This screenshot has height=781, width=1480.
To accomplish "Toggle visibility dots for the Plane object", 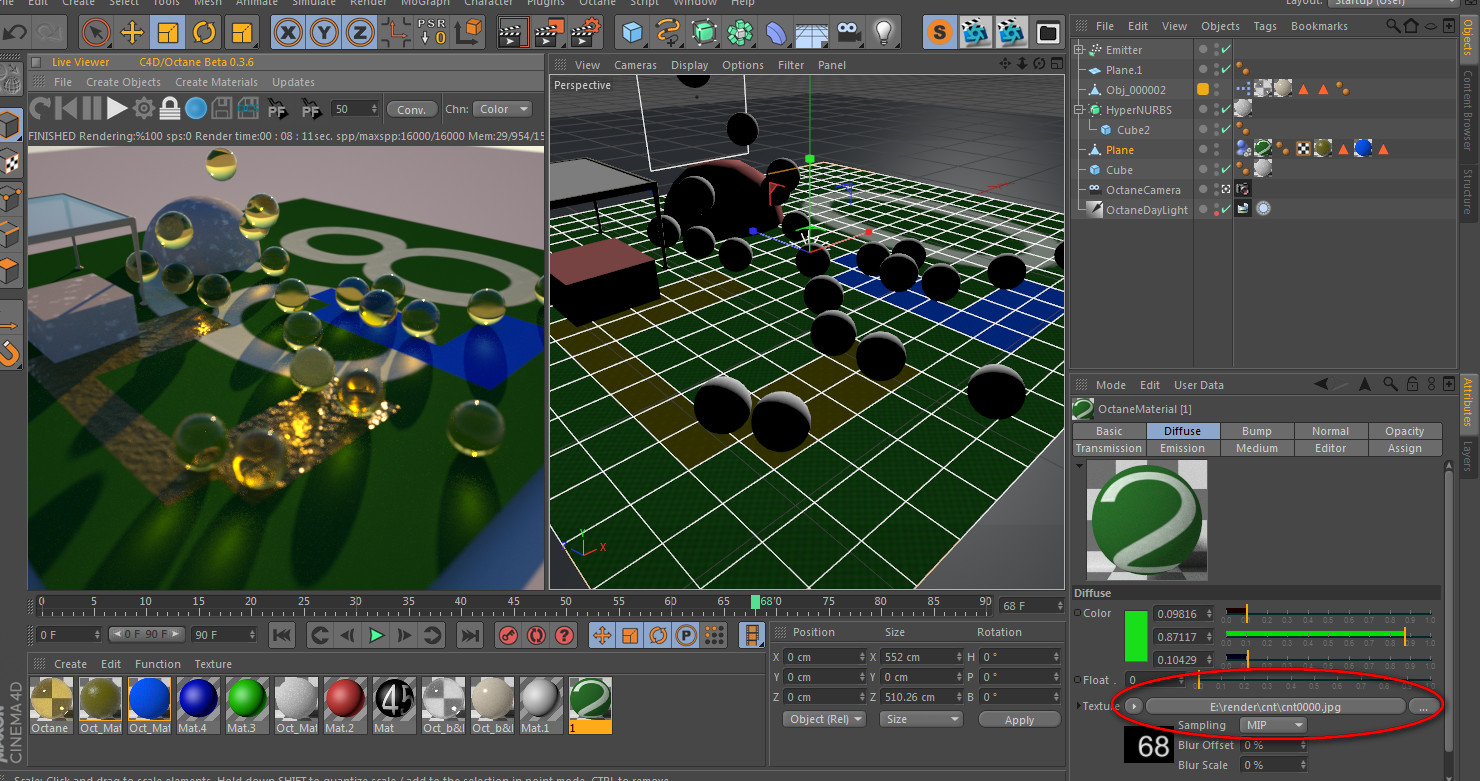I will click(x=1216, y=149).
